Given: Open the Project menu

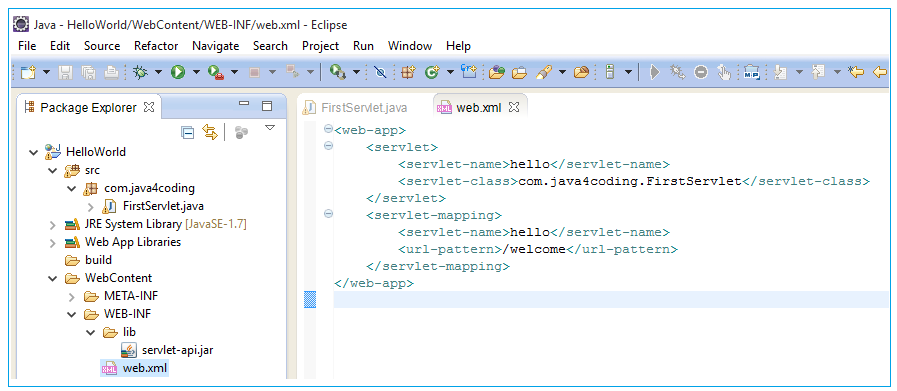Looking at the screenshot, I should click(x=320, y=46).
